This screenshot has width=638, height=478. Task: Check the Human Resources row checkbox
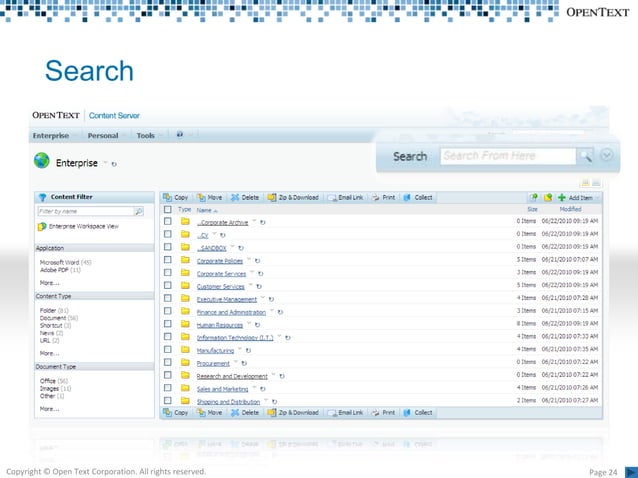pos(168,324)
